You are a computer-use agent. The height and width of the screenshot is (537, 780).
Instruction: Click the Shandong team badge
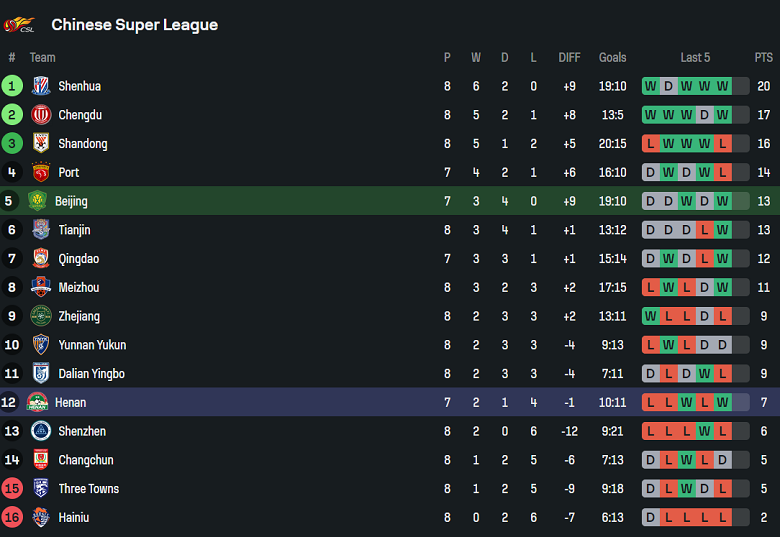tap(41, 144)
